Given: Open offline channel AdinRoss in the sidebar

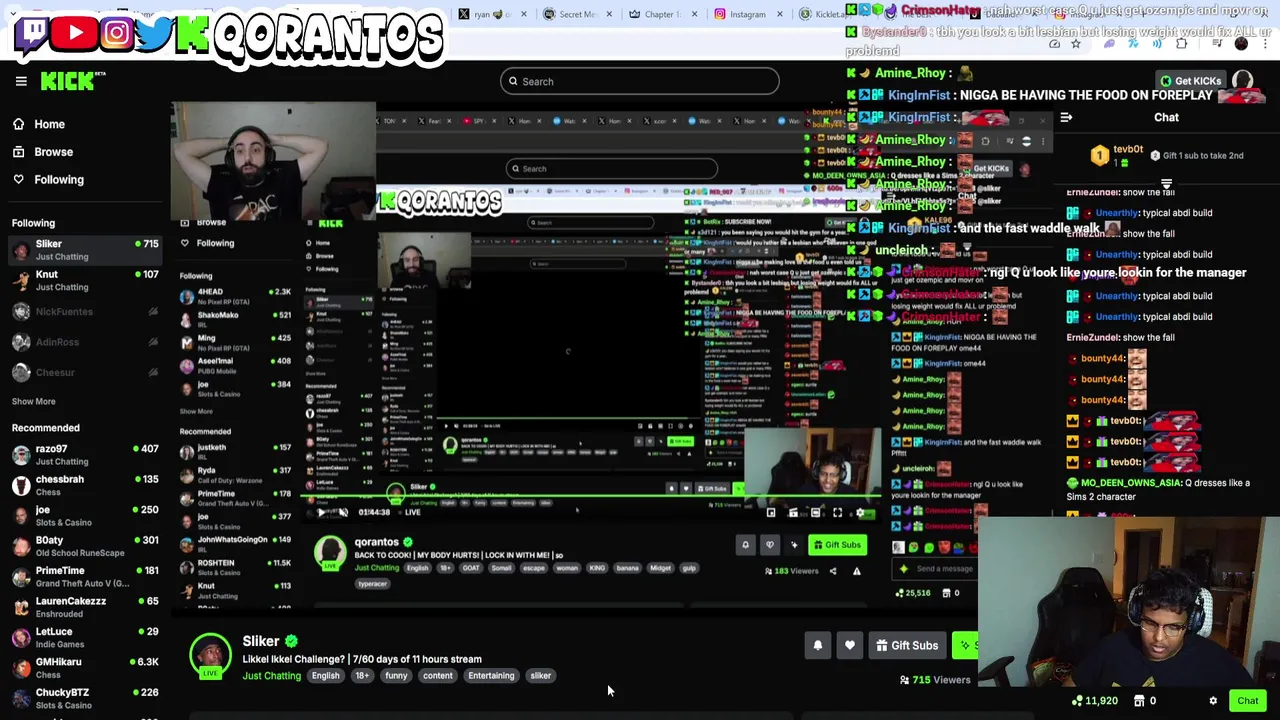Looking at the screenshot, I should (x=84, y=342).
